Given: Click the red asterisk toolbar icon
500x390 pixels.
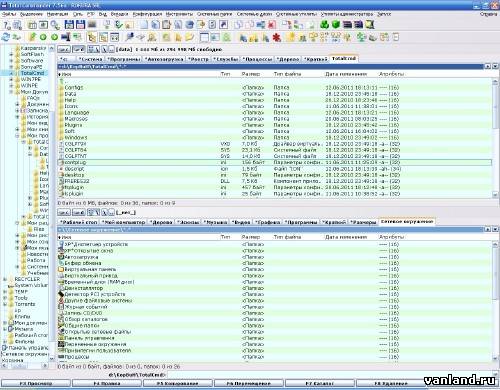Looking at the screenshot, I should [x=277, y=37].
